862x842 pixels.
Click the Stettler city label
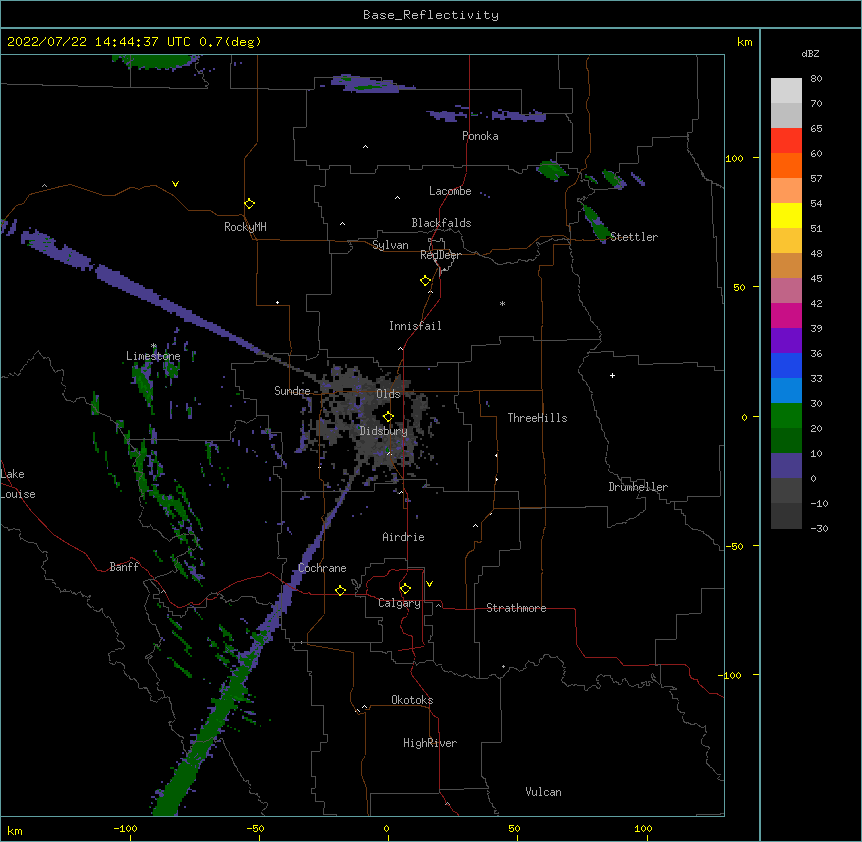coord(634,237)
